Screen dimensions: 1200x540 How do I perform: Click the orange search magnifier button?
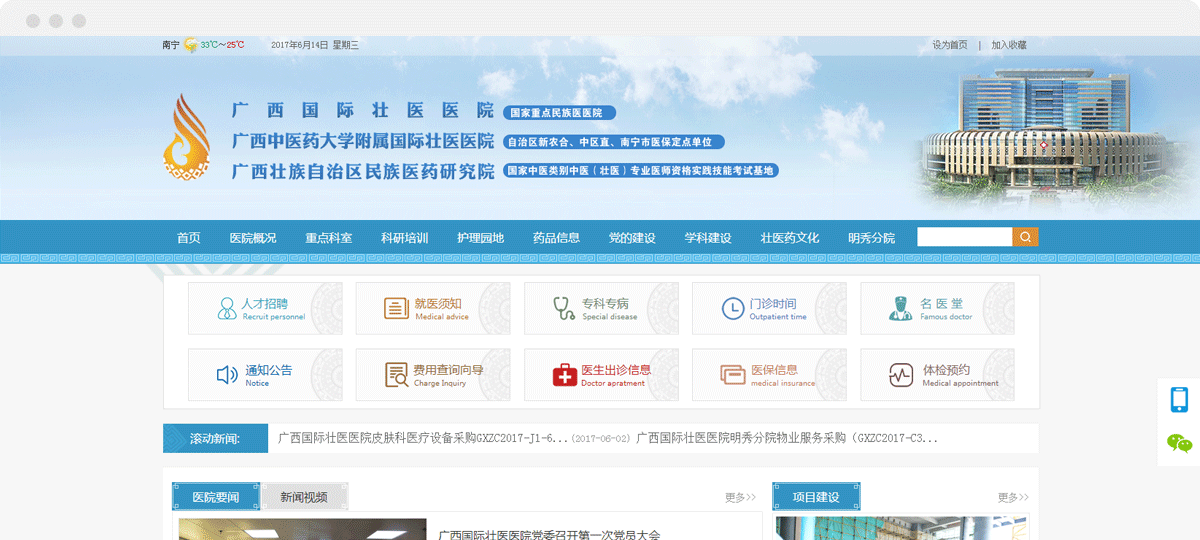(1026, 237)
